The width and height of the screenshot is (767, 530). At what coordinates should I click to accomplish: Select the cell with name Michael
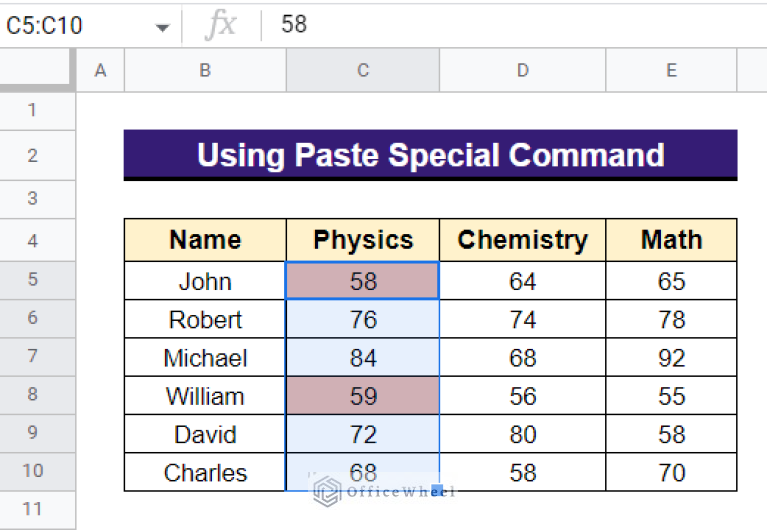click(x=205, y=357)
